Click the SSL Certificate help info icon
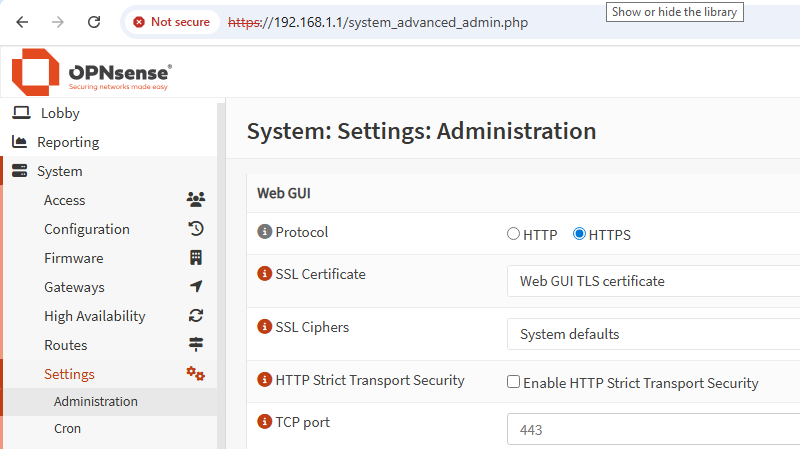 (264, 274)
